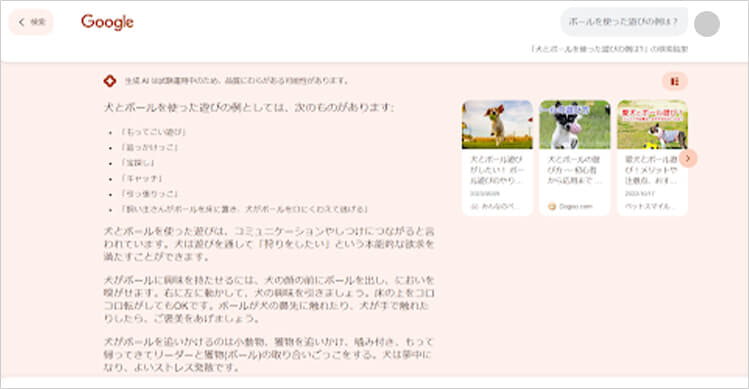Viewport: 749px width, 389px height.
Task: Open the thumbnail of the dog in a striped shirt
Action: (x=652, y=124)
